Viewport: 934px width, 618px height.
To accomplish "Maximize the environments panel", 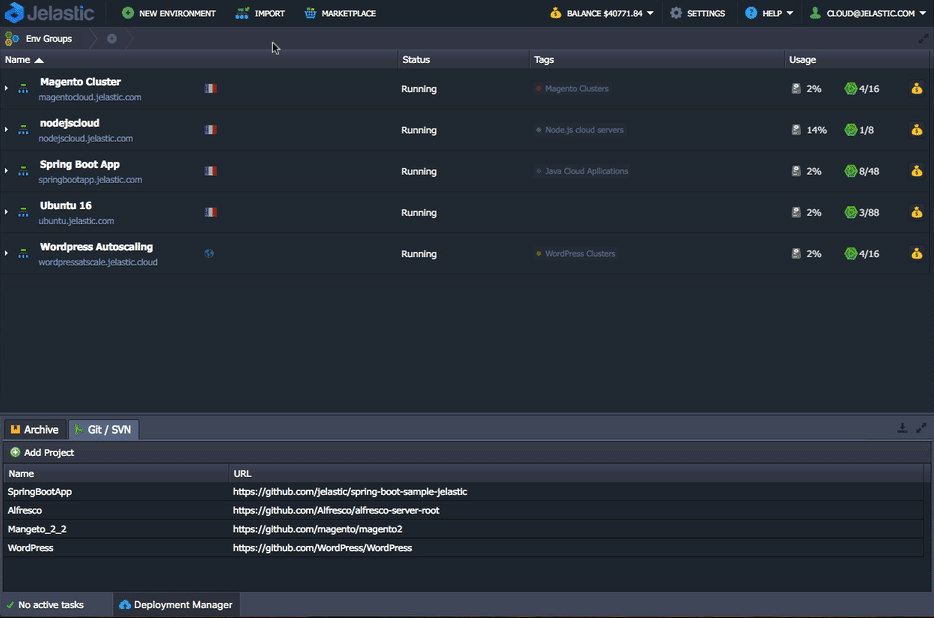I will [x=923, y=39].
